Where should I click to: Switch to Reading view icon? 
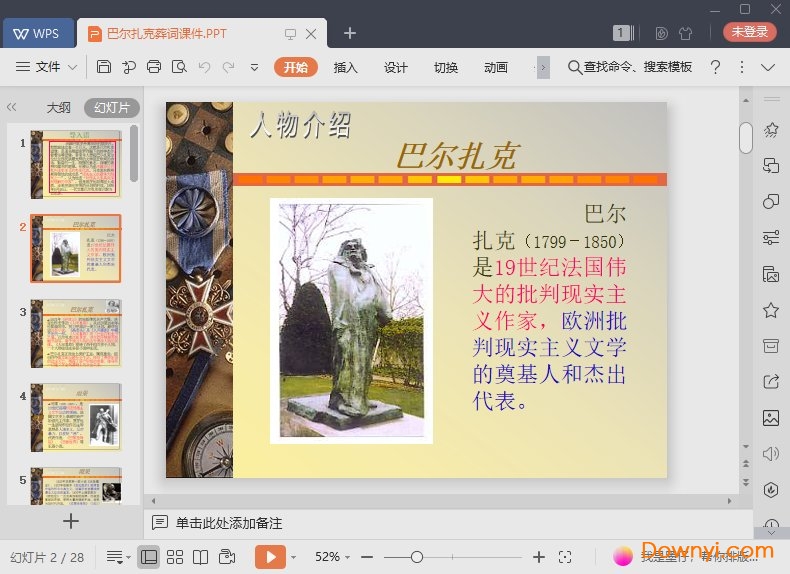click(x=201, y=557)
